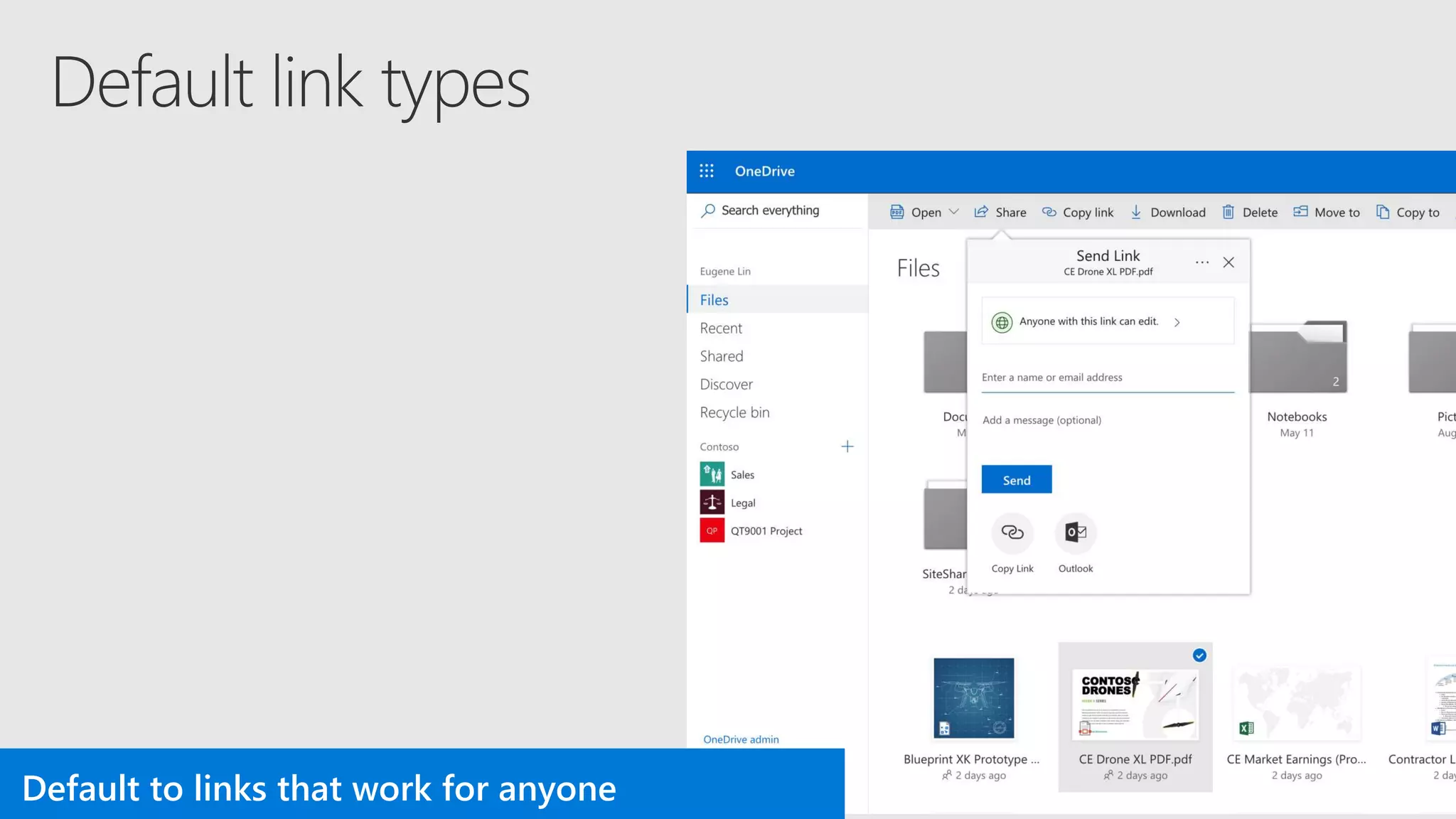The height and width of the screenshot is (819, 1456).
Task: Click the Contoso heading
Action: [719, 446]
